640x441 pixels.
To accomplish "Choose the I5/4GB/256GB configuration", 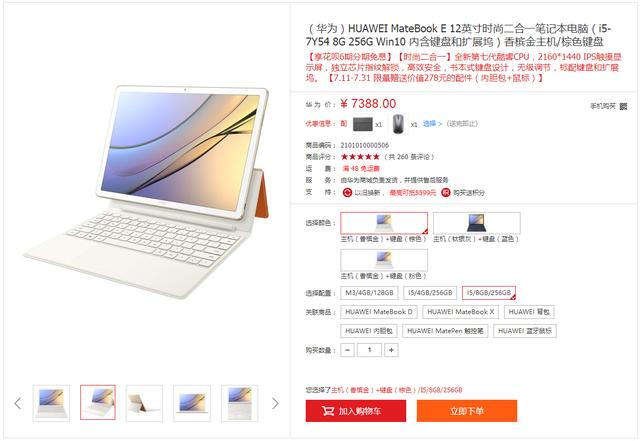I will pyautogui.click(x=430, y=293).
